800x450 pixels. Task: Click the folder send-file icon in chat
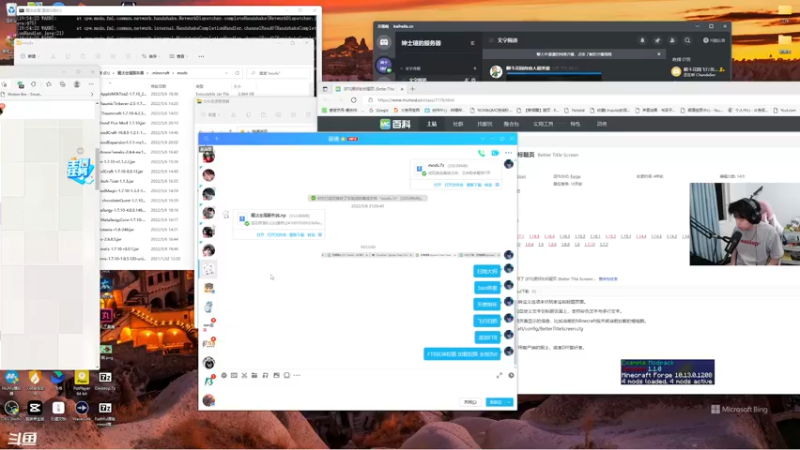(254, 375)
